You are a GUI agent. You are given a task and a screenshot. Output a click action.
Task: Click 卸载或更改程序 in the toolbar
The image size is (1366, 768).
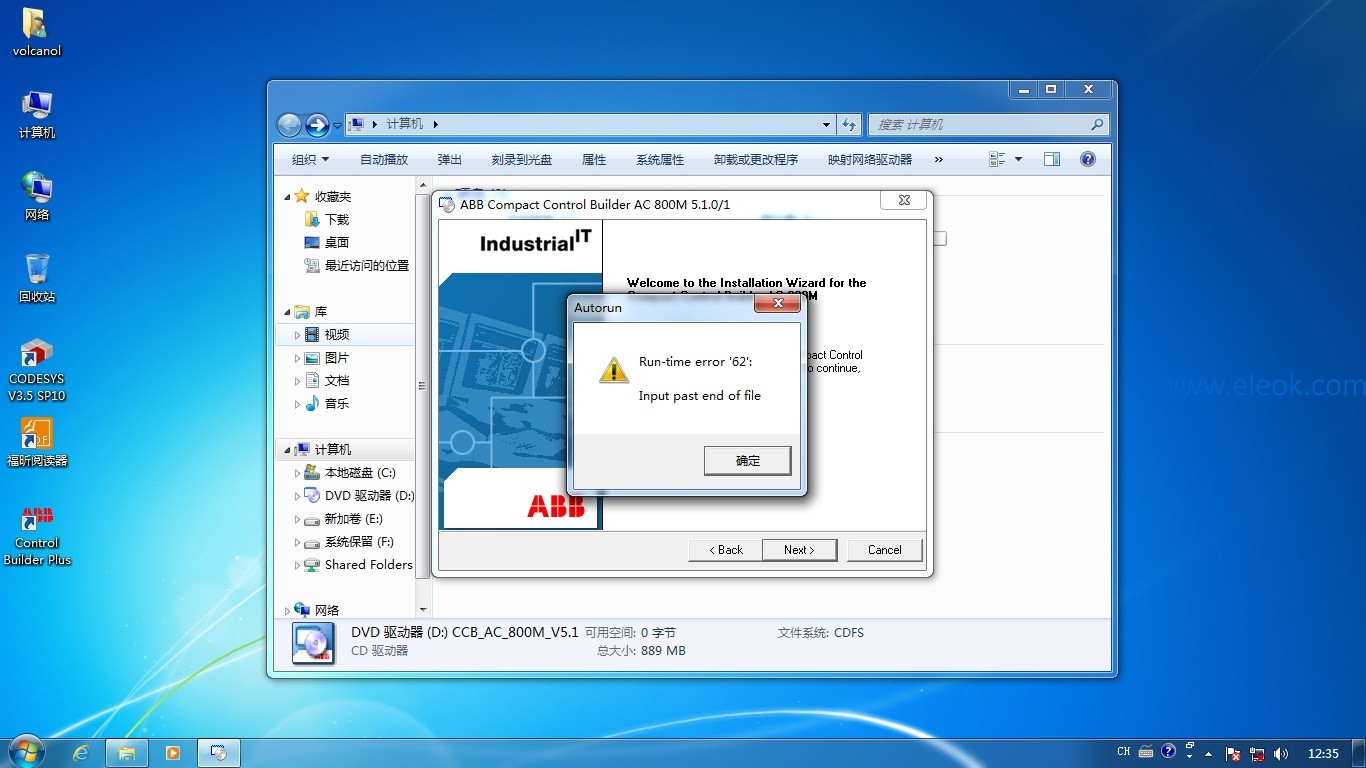756,160
